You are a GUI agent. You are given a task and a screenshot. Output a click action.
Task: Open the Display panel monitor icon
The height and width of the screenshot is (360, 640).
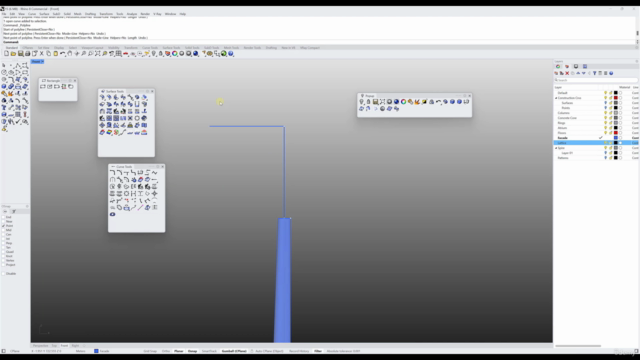tap(576, 66)
